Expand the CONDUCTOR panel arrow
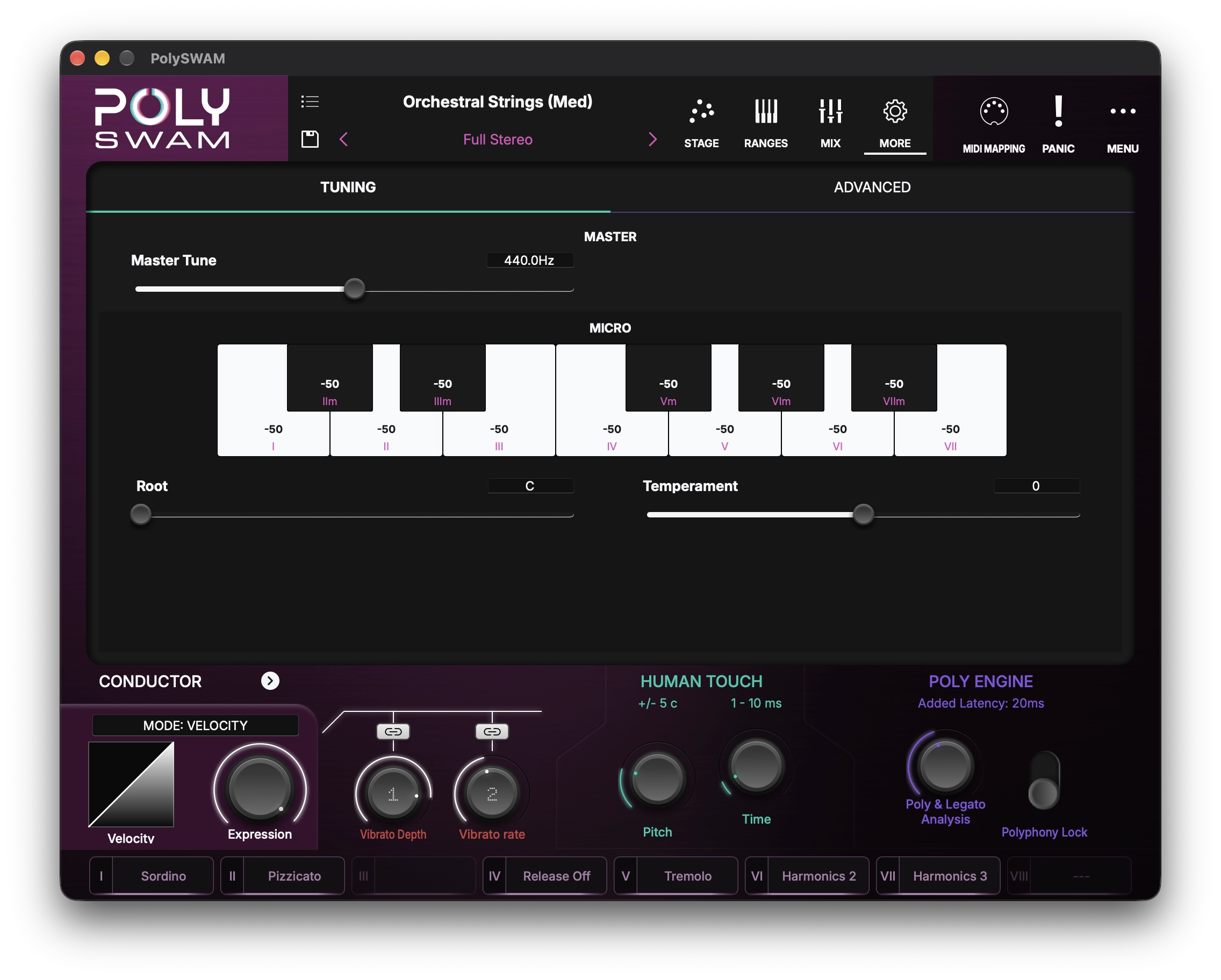Screen dimensions: 1221x980 pos(270,681)
